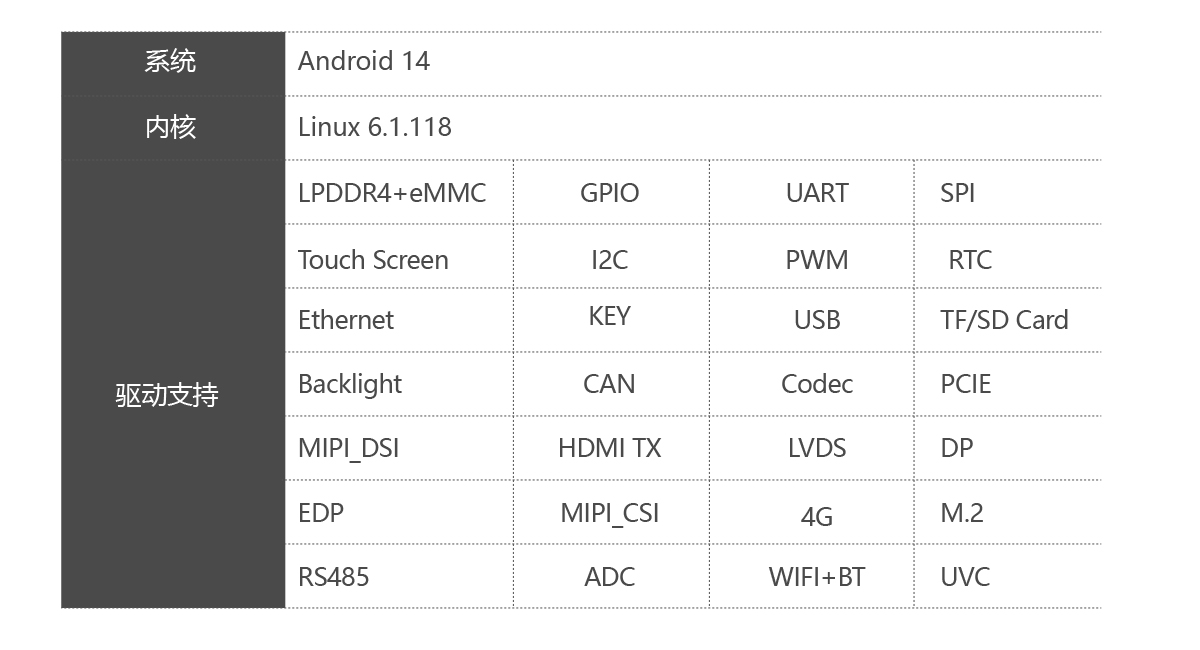Click the Backlight driver entry
1200x650 pixels.
point(350,384)
